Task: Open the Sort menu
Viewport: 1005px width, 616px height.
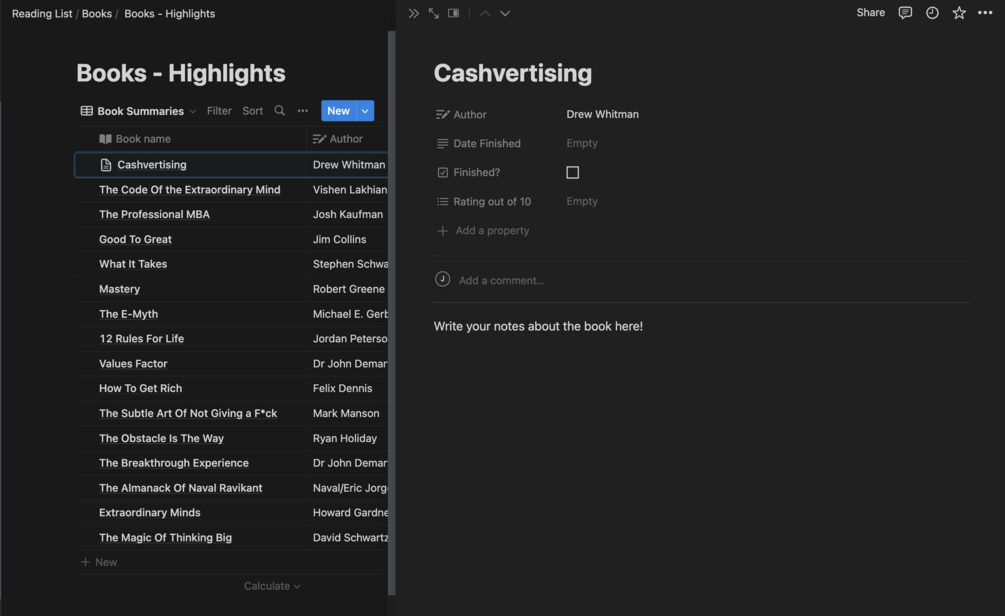Action: coord(253,111)
